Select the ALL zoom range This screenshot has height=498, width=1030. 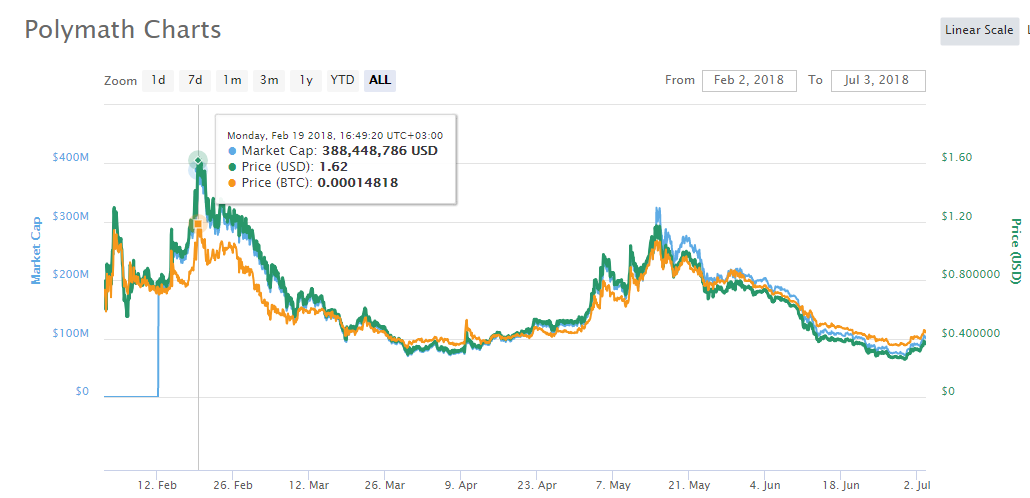[380, 81]
